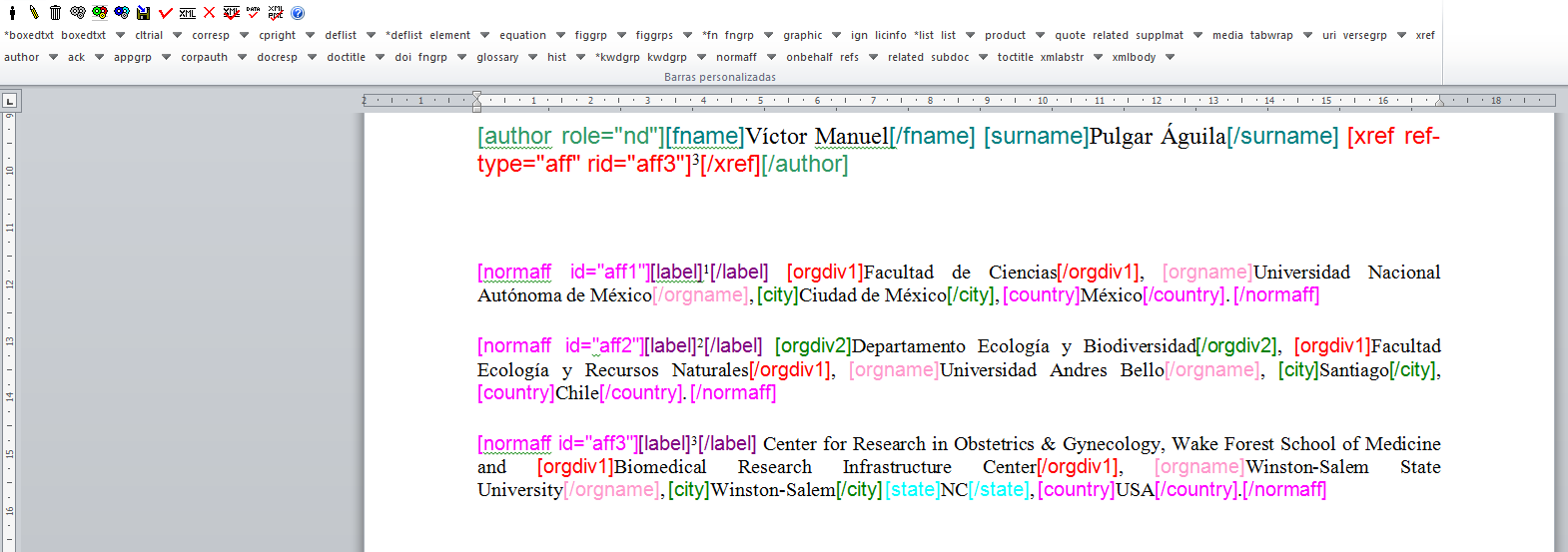1568x552 pixels.
Task: Click the colored gears automation icon
Action: tap(100, 13)
